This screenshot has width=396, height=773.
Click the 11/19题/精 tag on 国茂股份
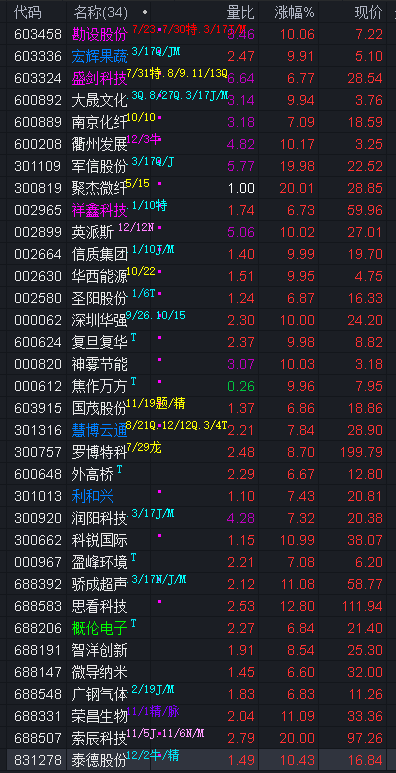pos(156,403)
